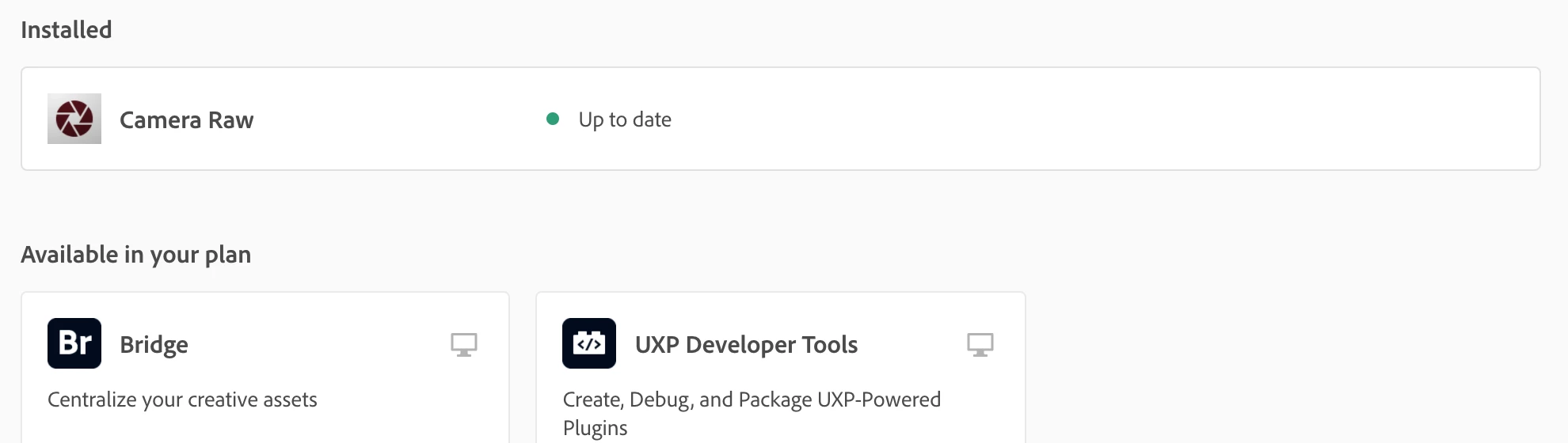The height and width of the screenshot is (443, 1568).
Task: Click the Up to date status text
Action: (625, 119)
